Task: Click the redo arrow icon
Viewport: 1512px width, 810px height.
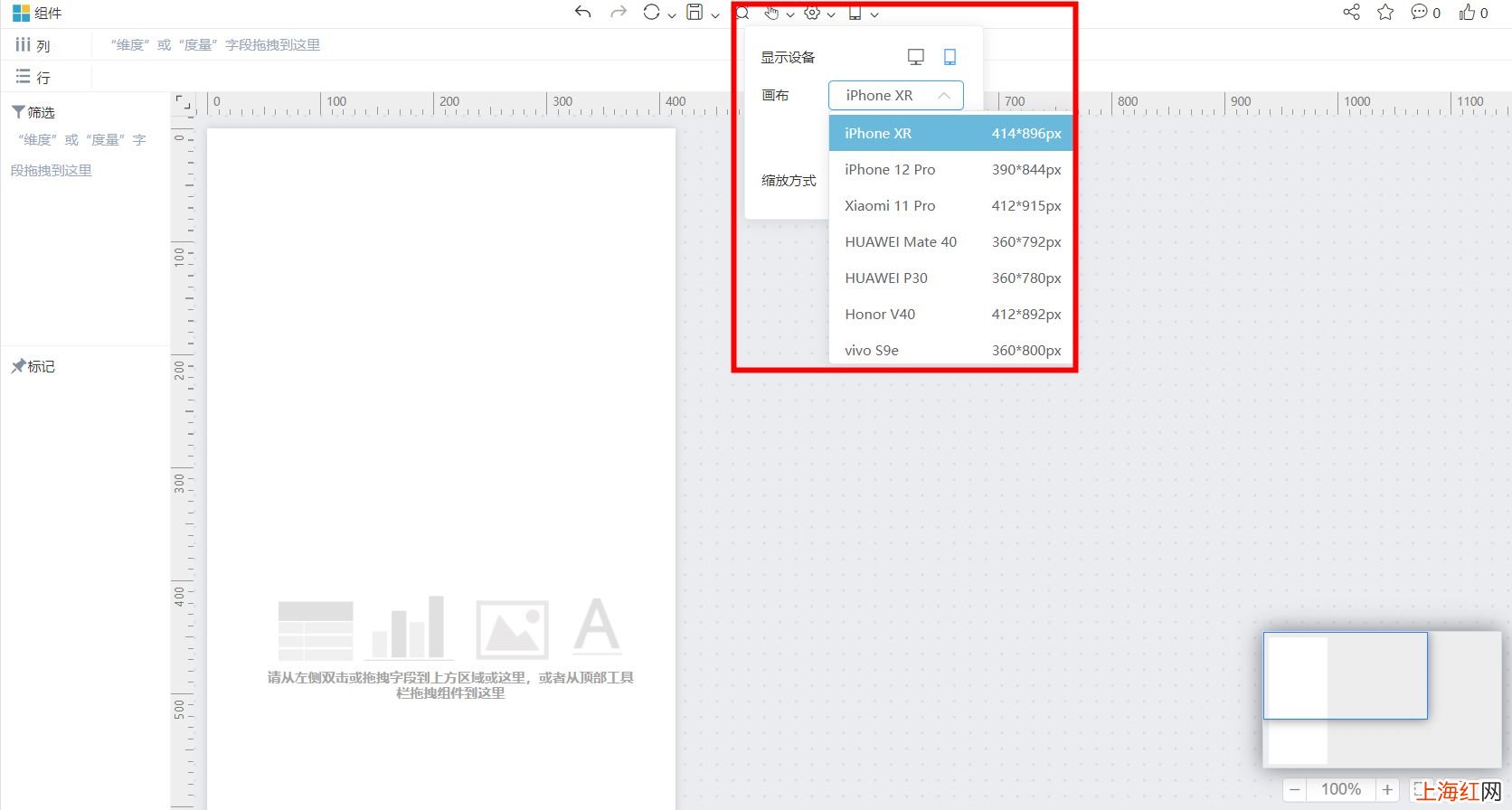Action: (x=619, y=13)
